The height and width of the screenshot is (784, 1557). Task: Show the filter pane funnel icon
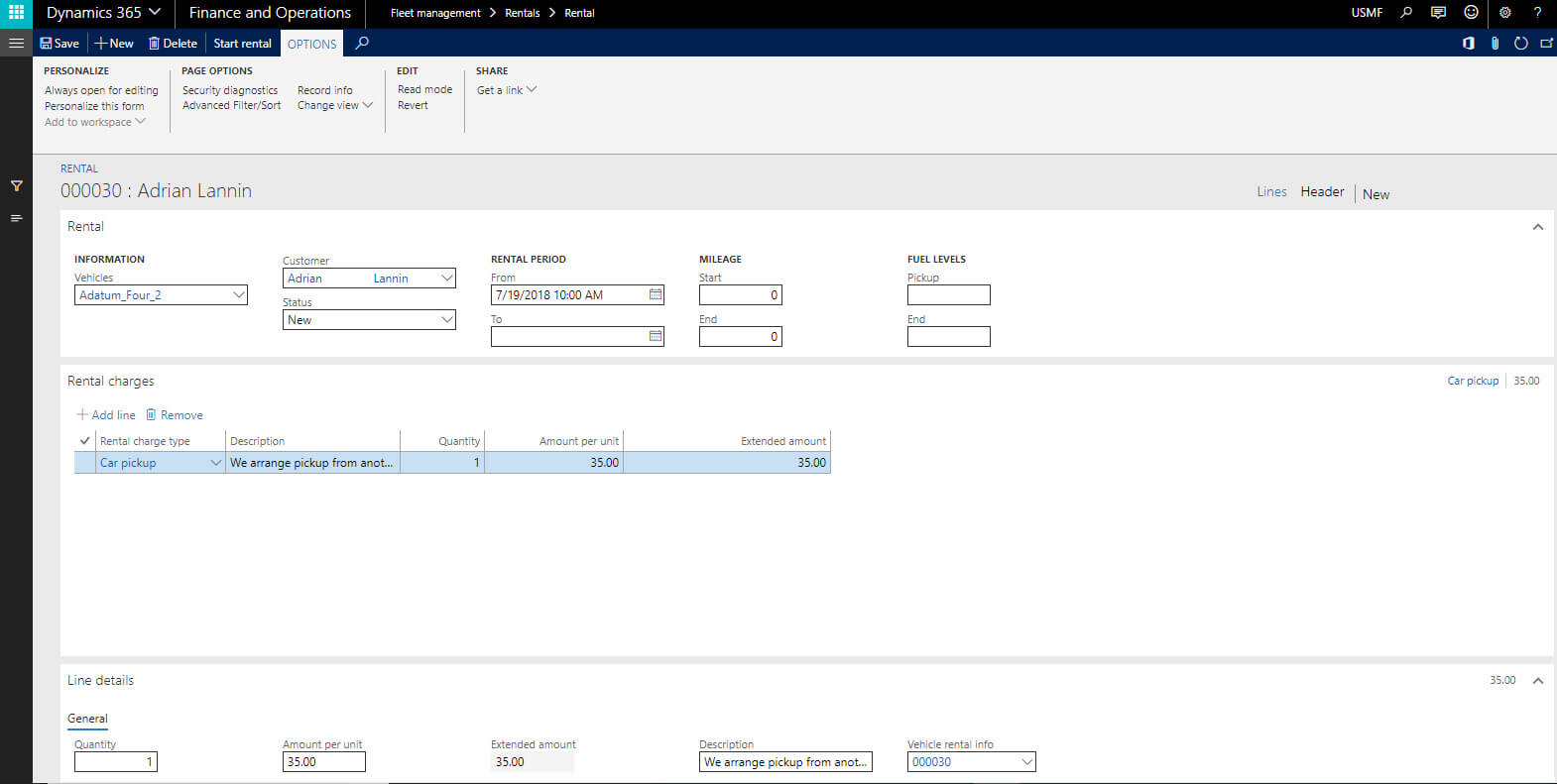pyautogui.click(x=16, y=185)
